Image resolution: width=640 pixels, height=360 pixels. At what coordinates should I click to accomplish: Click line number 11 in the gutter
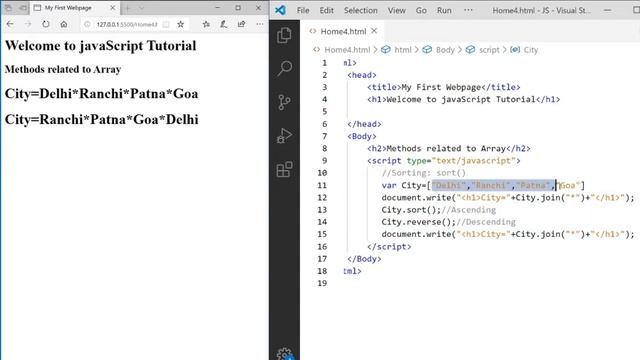(x=322, y=185)
